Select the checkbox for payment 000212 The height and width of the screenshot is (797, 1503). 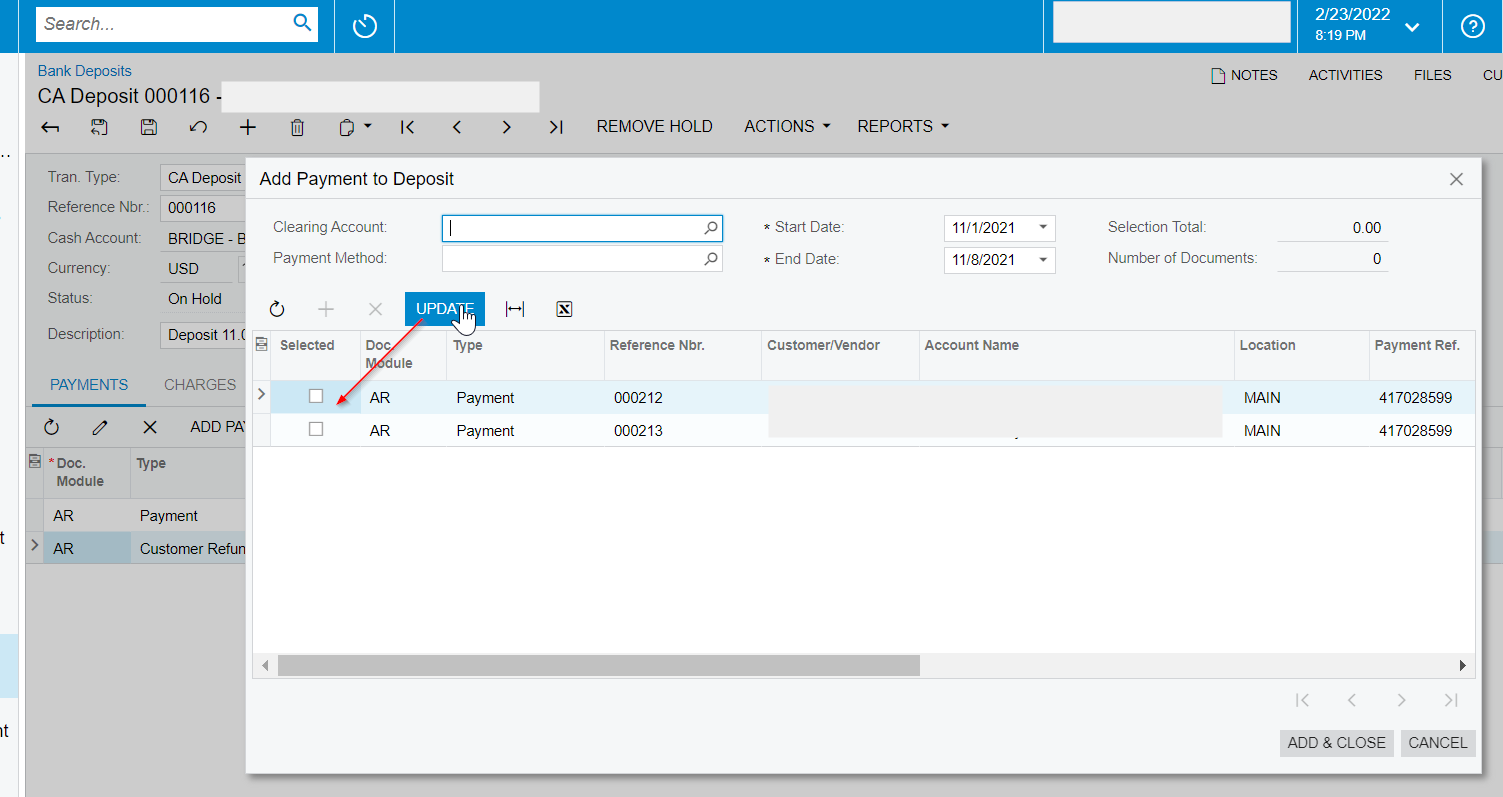(316, 396)
